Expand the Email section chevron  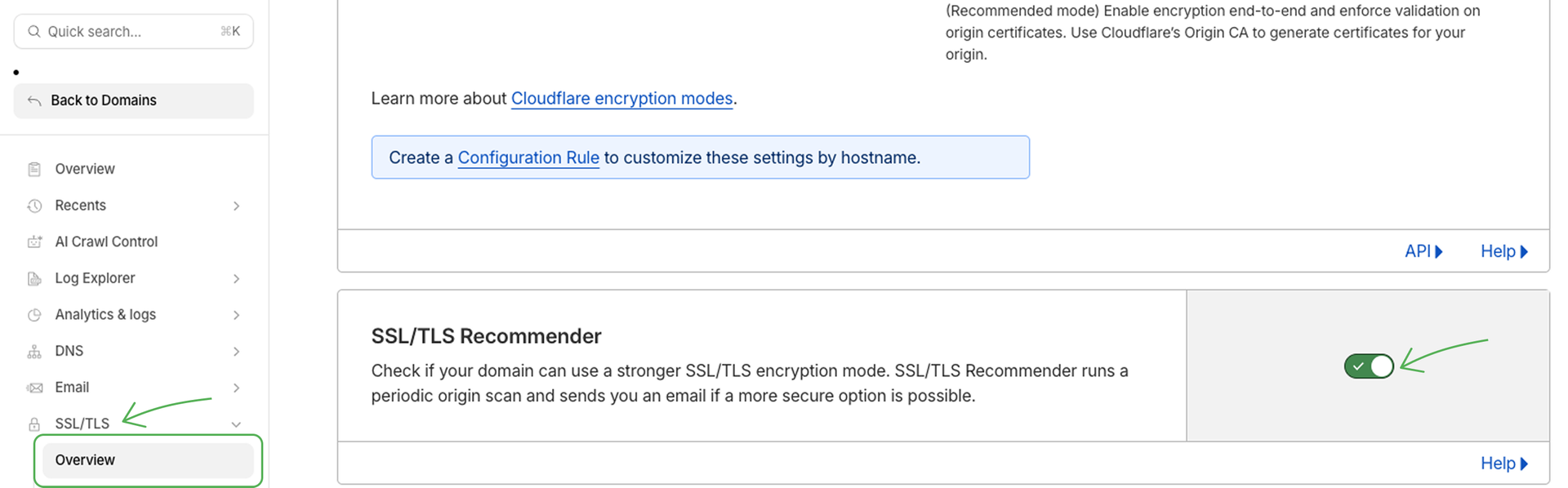[236, 388]
